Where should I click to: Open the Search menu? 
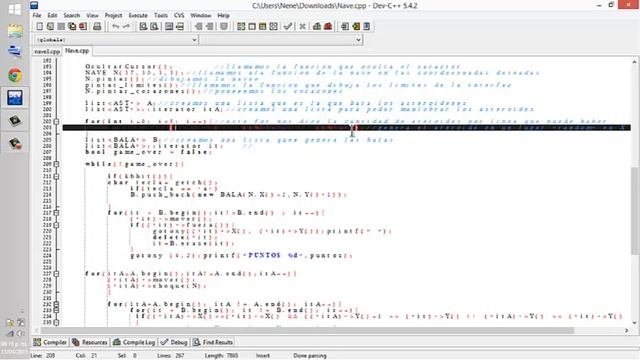point(71,16)
